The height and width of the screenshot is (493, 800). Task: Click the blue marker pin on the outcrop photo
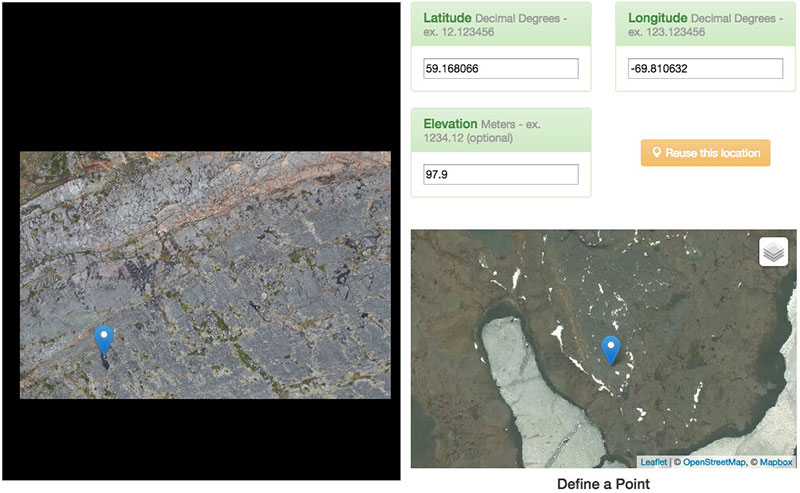coord(104,340)
